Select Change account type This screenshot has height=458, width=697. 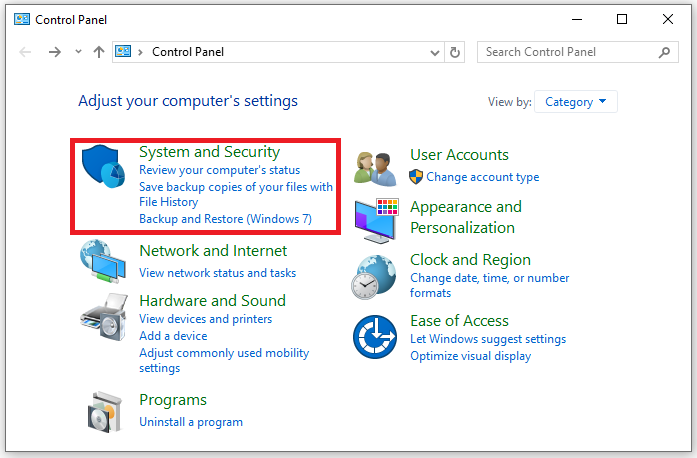pyautogui.click(x=483, y=177)
